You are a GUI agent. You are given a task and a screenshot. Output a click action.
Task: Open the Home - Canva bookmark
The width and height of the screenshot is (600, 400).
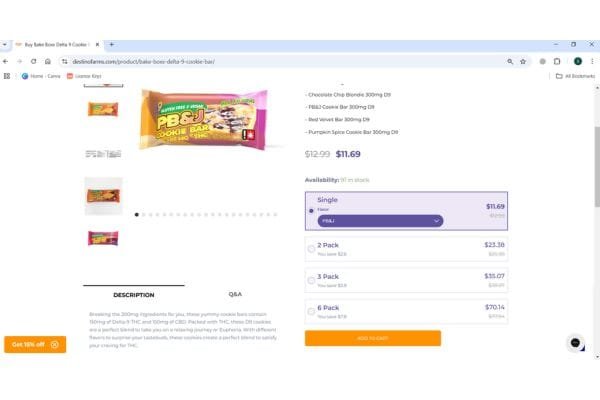tap(42, 76)
